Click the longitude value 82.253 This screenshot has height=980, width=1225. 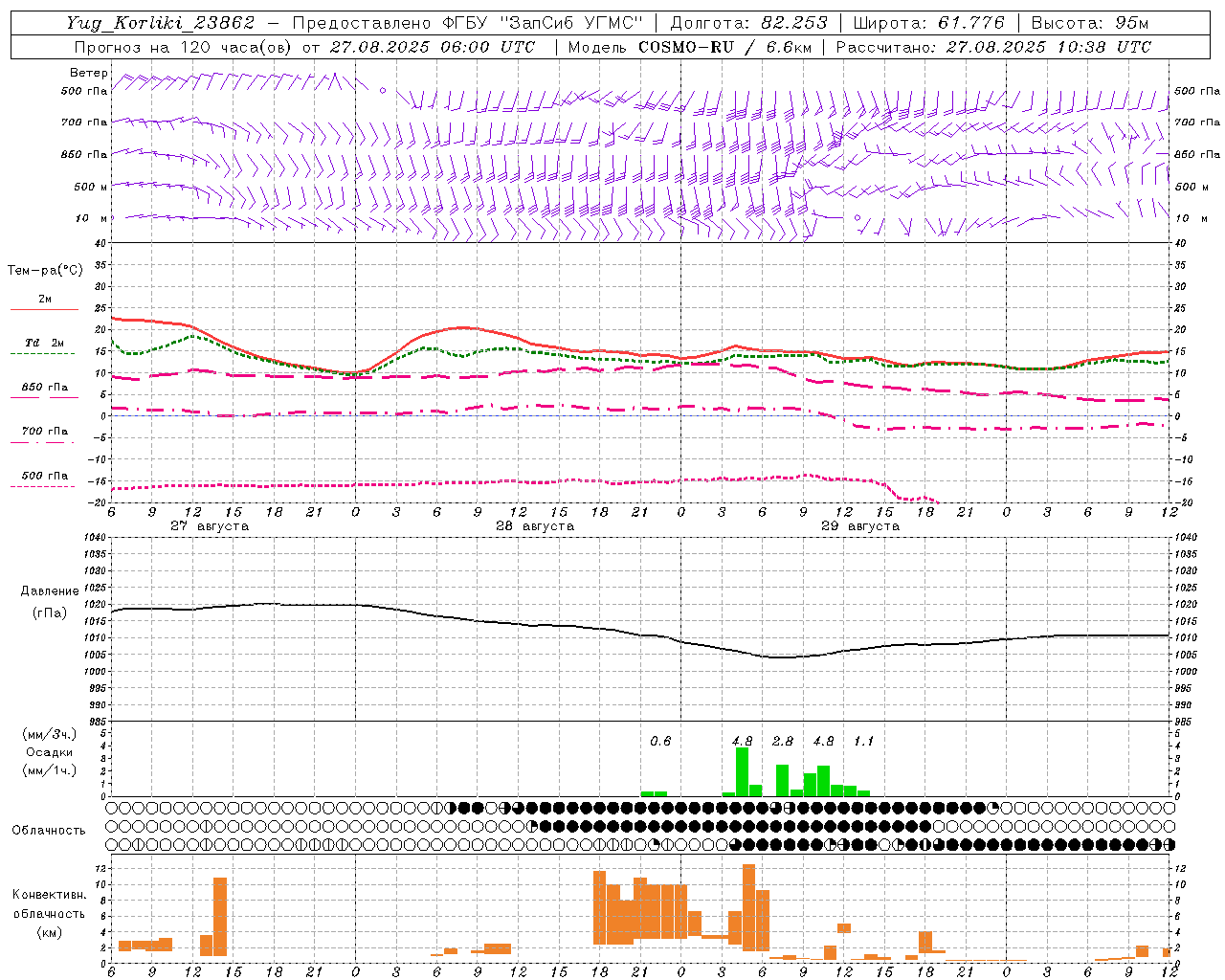pos(796,23)
